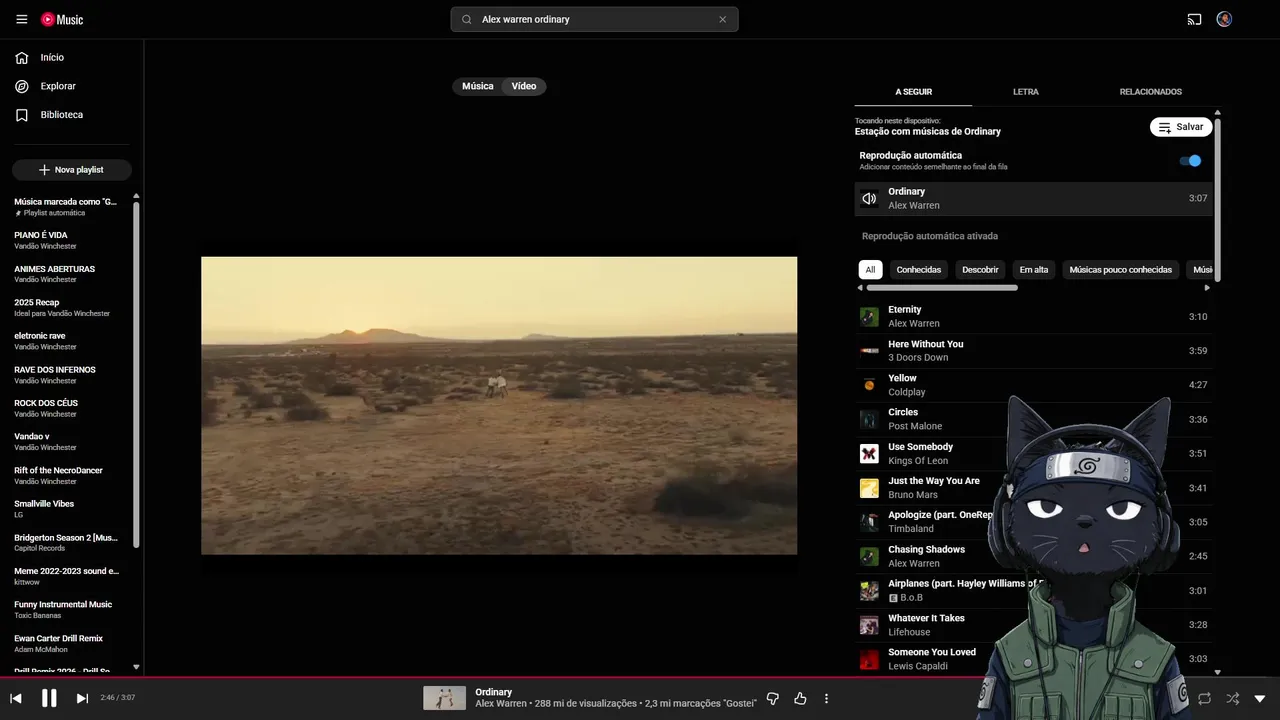Click the YouTube Music logo

tap(62, 19)
